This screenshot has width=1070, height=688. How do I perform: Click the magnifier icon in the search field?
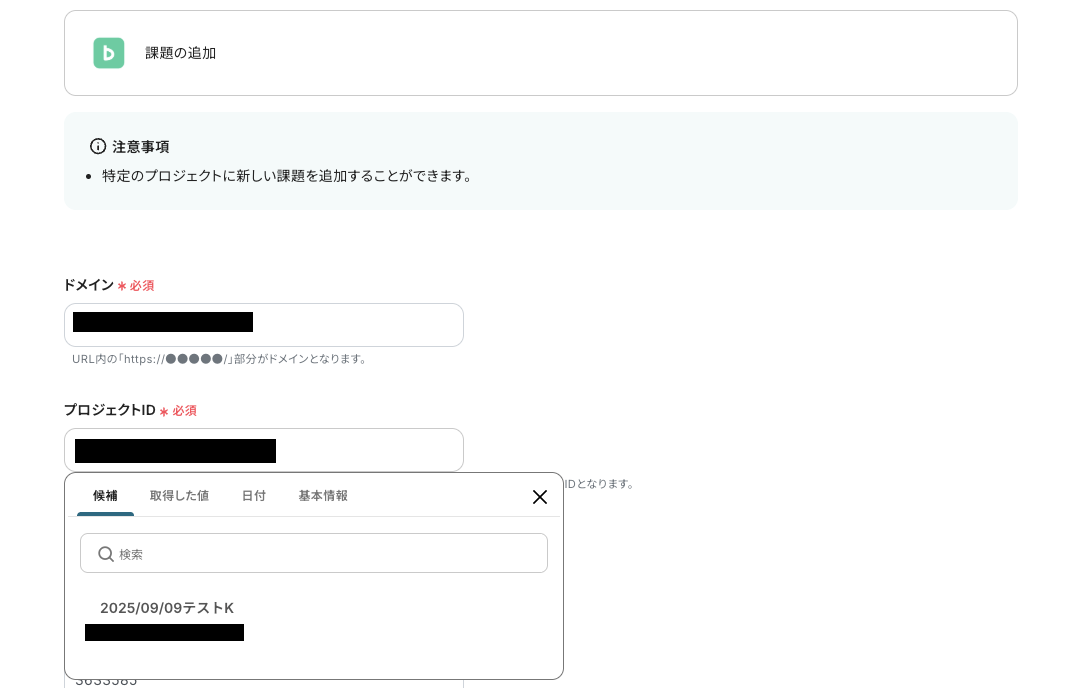106,553
